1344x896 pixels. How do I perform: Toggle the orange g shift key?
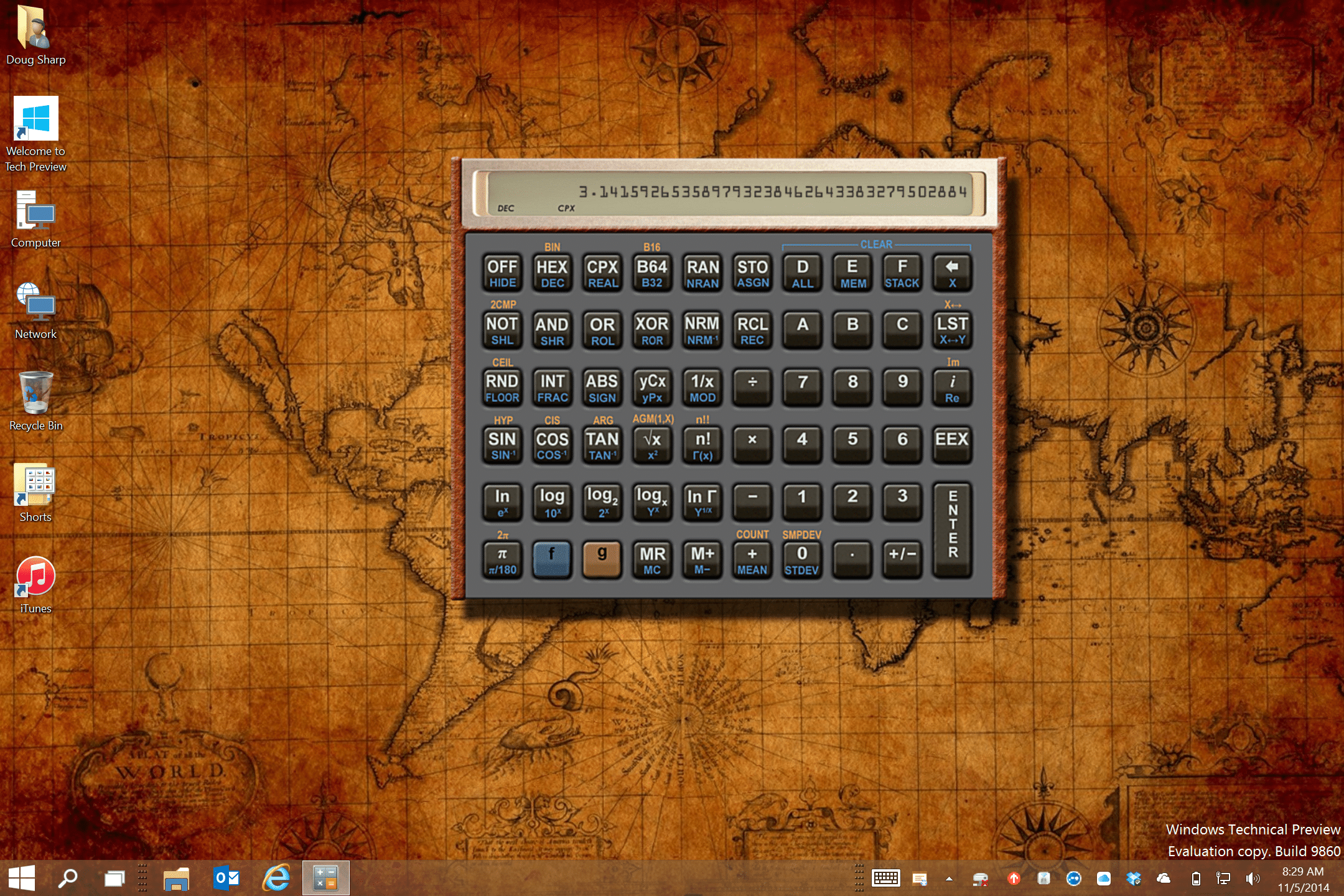pyautogui.click(x=602, y=560)
